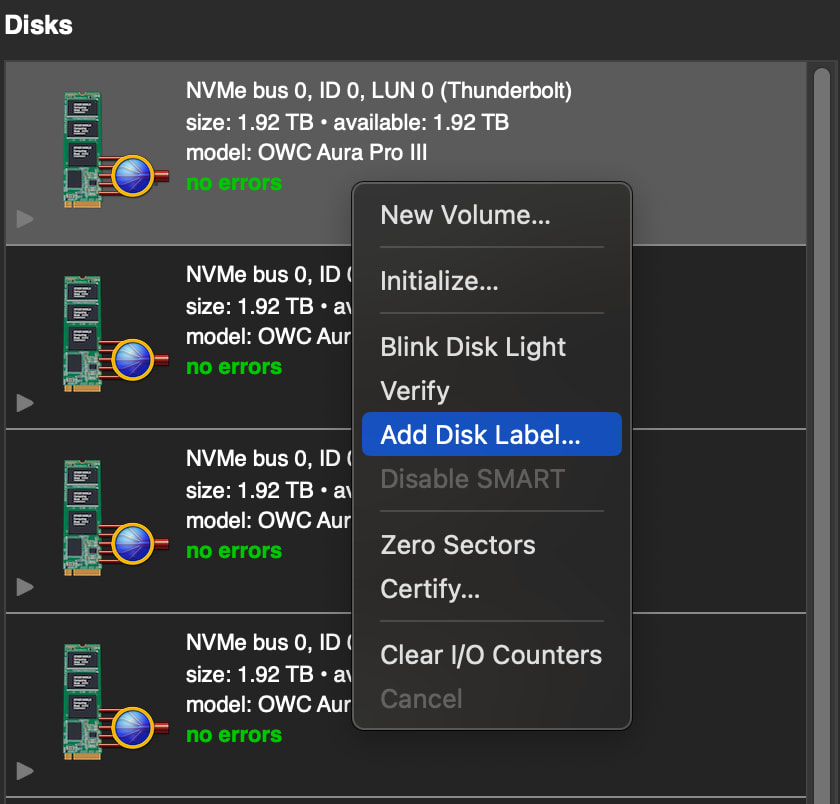840x804 pixels.
Task: Click the fourth disk's green no errors status
Action: pos(234,735)
